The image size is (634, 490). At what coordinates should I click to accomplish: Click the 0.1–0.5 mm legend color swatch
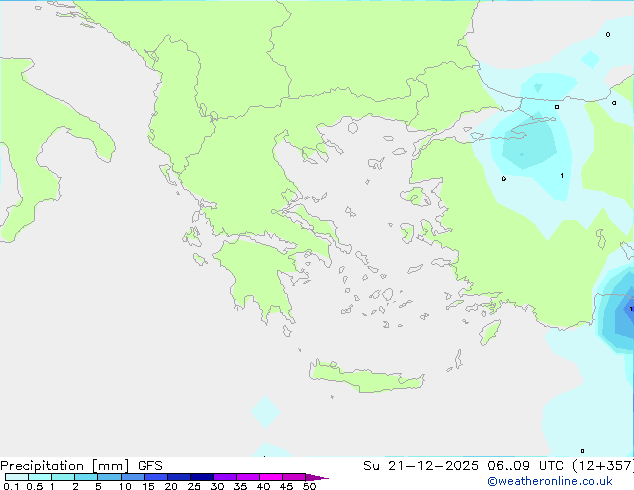17,477
